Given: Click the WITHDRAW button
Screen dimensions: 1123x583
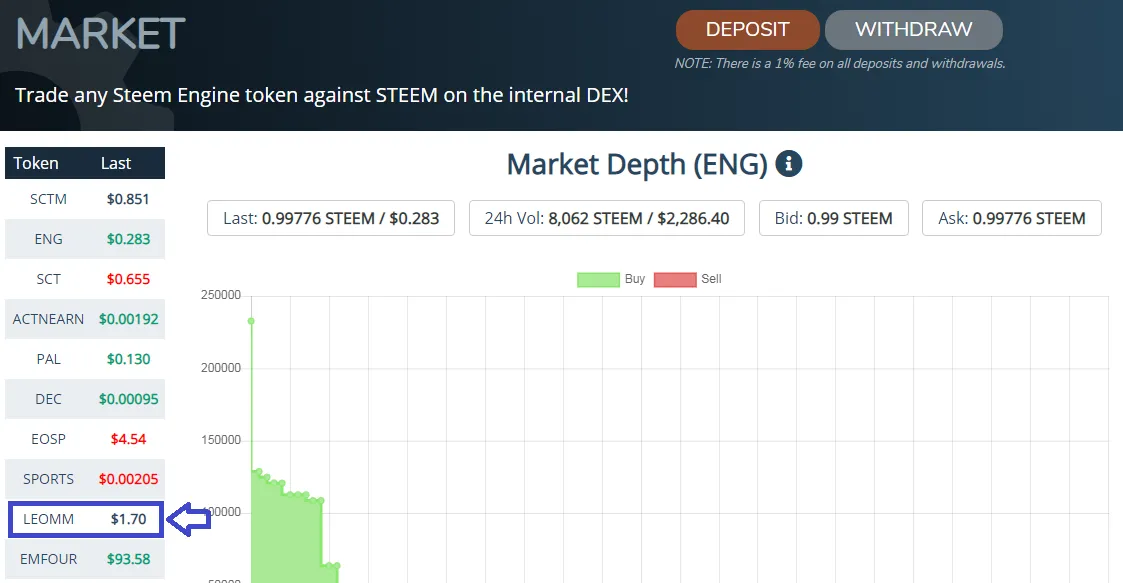Looking at the screenshot, I should point(913,29).
